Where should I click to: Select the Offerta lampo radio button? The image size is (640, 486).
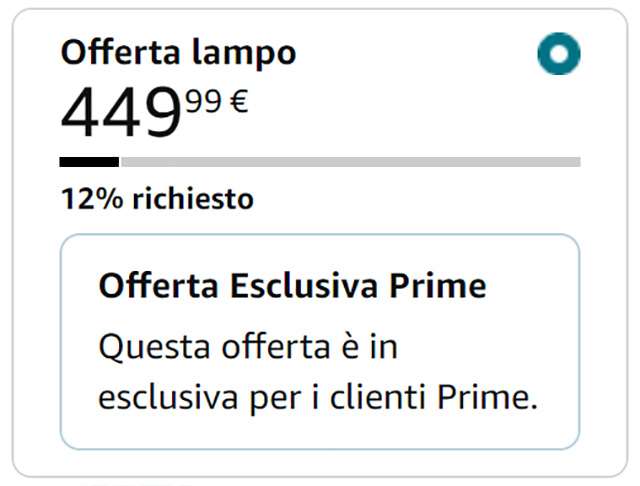(x=558, y=54)
